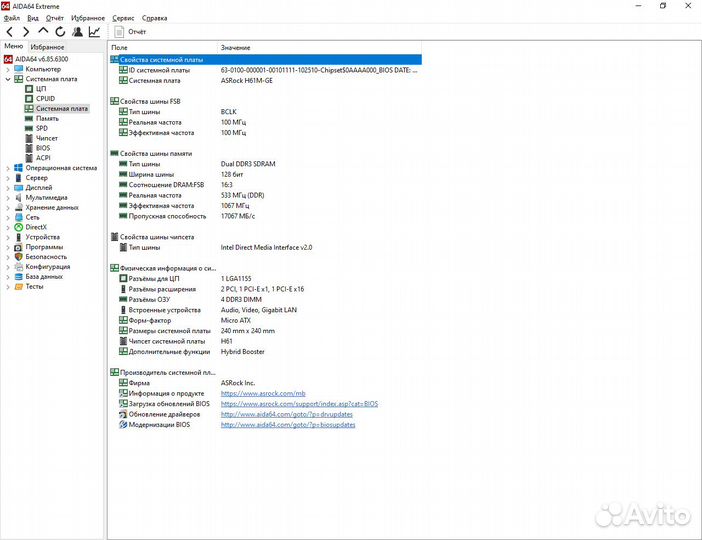702x540 pixels.
Task: Click the Операционная система Windows icon
Action: coord(18,168)
